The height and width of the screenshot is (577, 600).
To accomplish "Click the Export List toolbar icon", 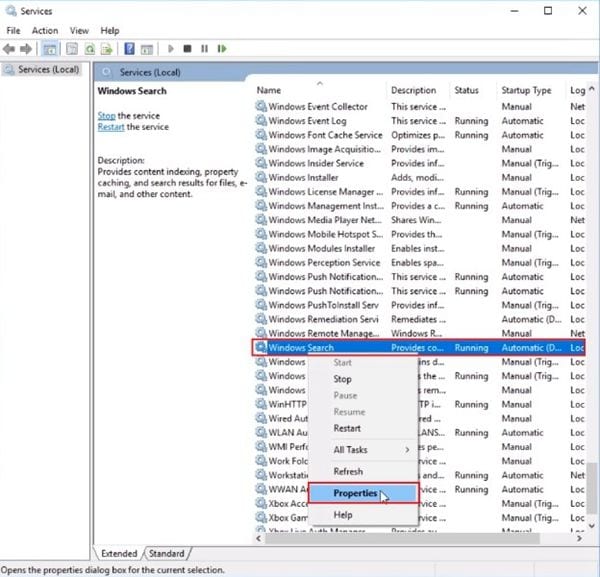I will pos(107,49).
